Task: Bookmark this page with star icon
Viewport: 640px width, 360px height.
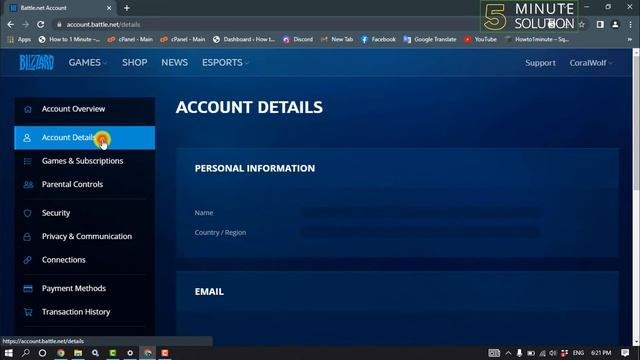Action: pos(582,24)
